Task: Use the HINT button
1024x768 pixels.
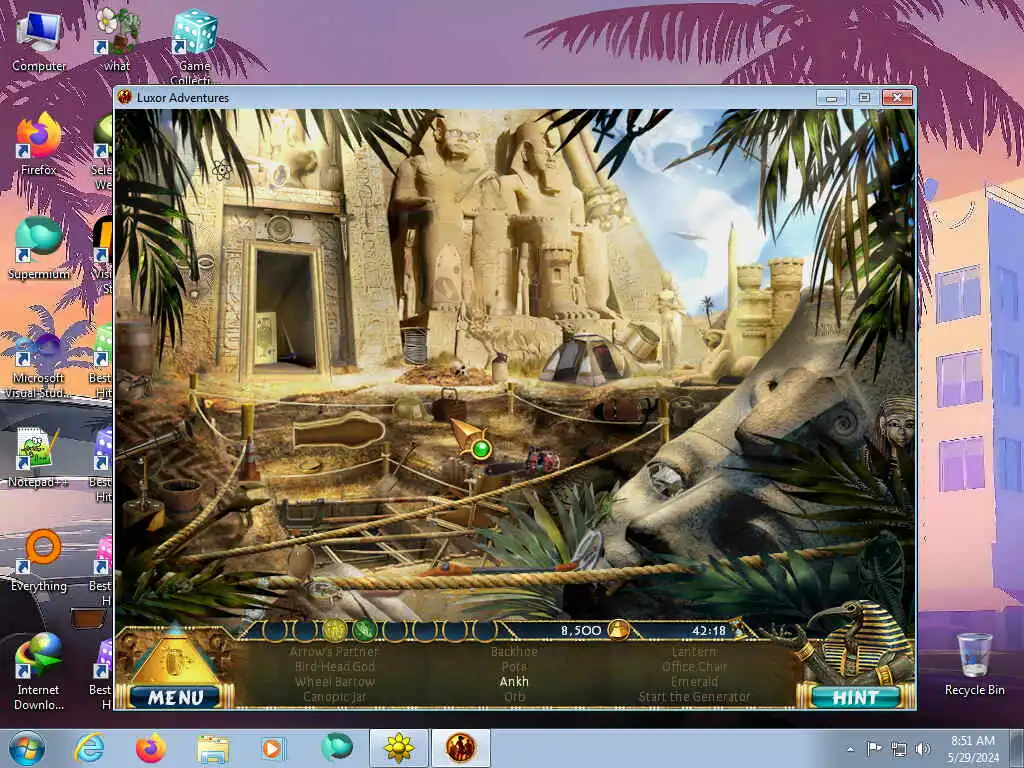Action: (856, 697)
